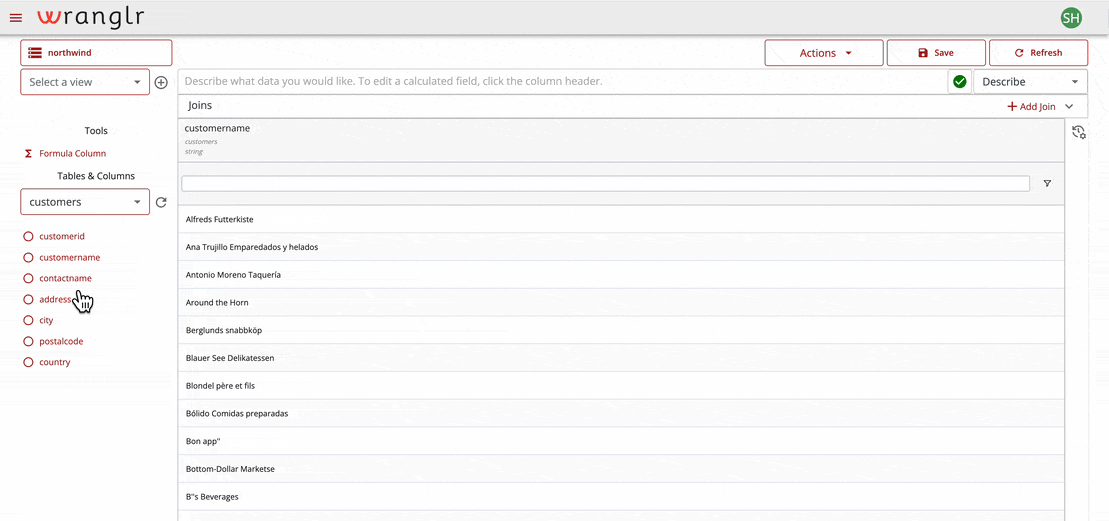Click the Ana Trujillo Emparedados y helados row
Image resolution: width=1109 pixels, height=521 pixels.
[621, 247]
